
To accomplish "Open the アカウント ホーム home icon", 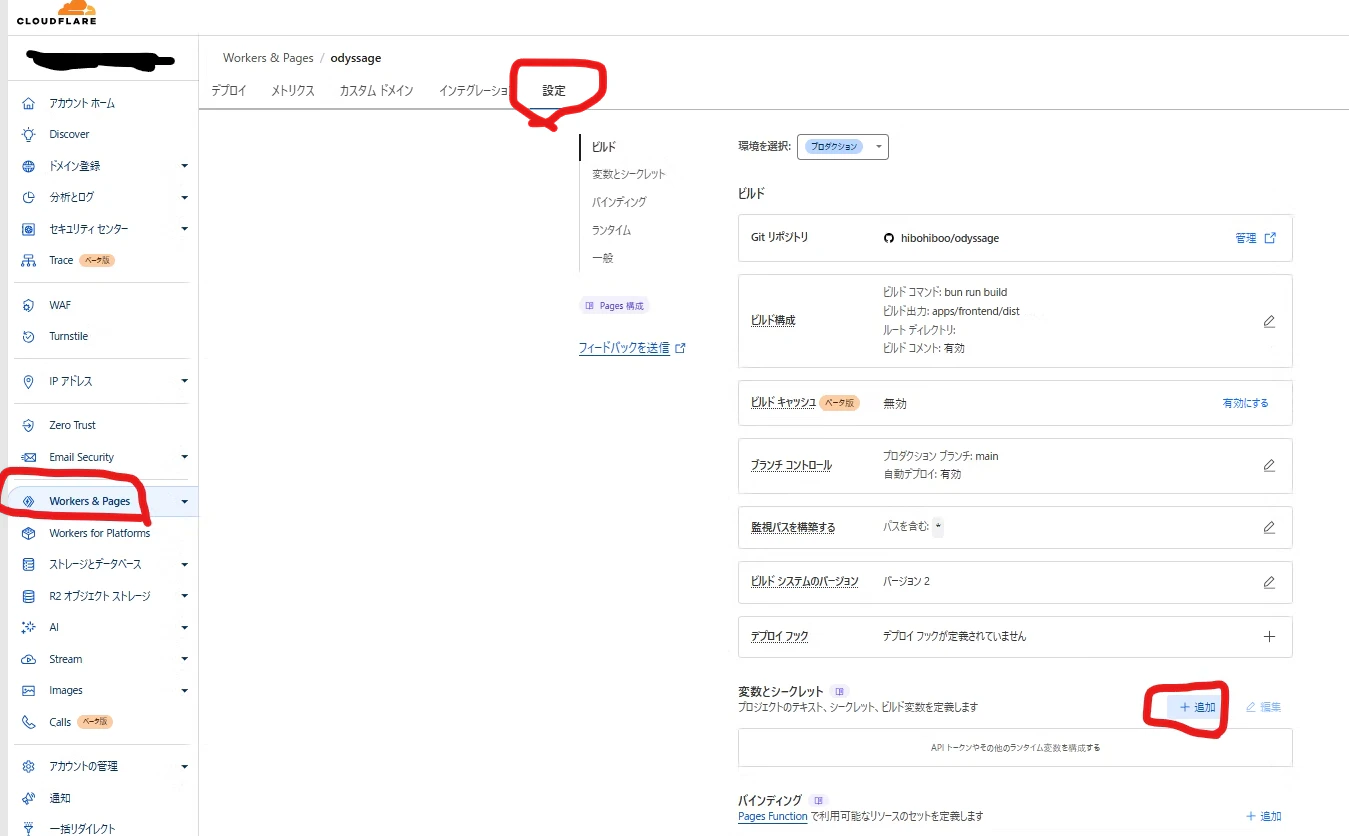I will (x=28, y=103).
